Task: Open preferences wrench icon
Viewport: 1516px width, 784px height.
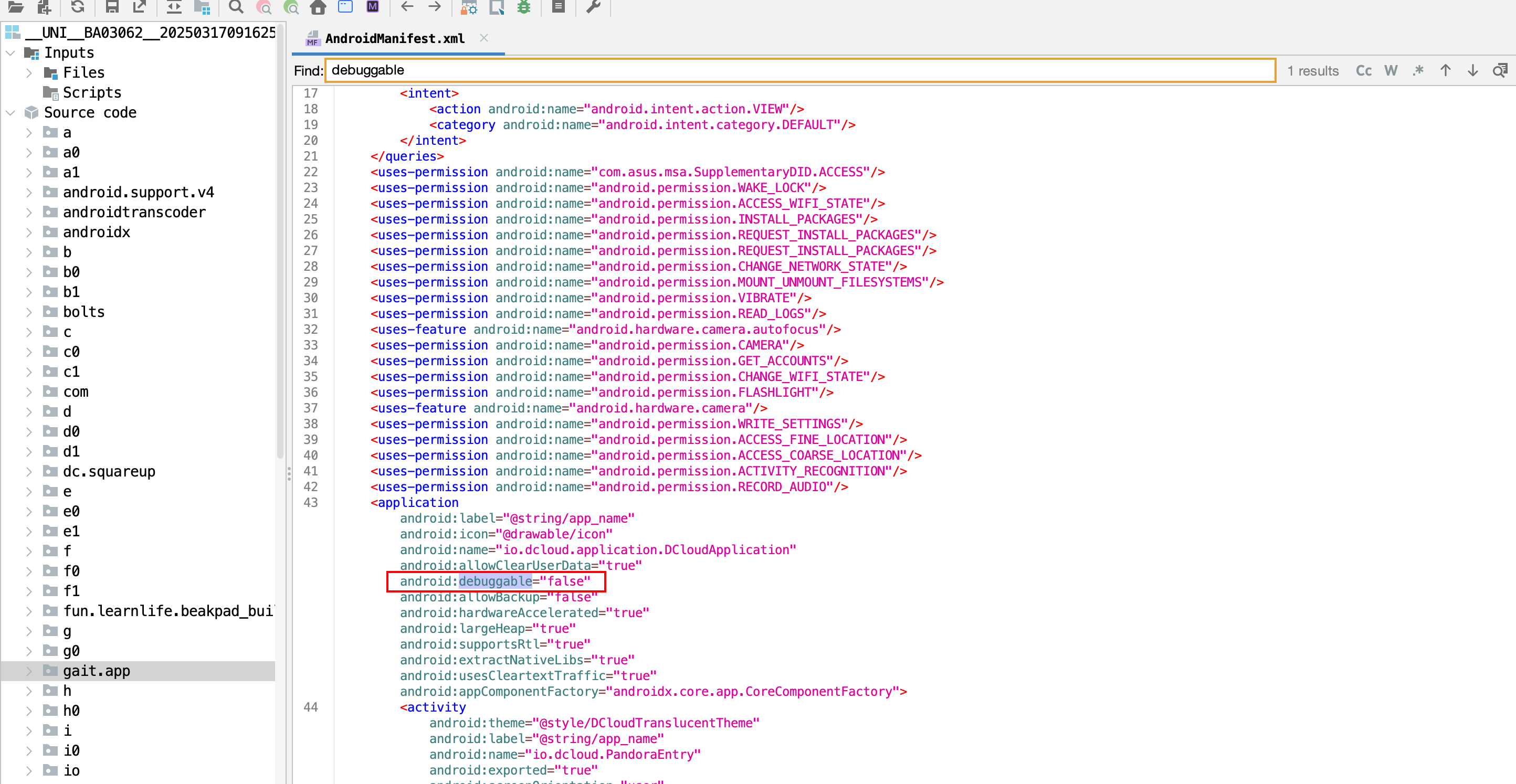Action: [x=593, y=7]
